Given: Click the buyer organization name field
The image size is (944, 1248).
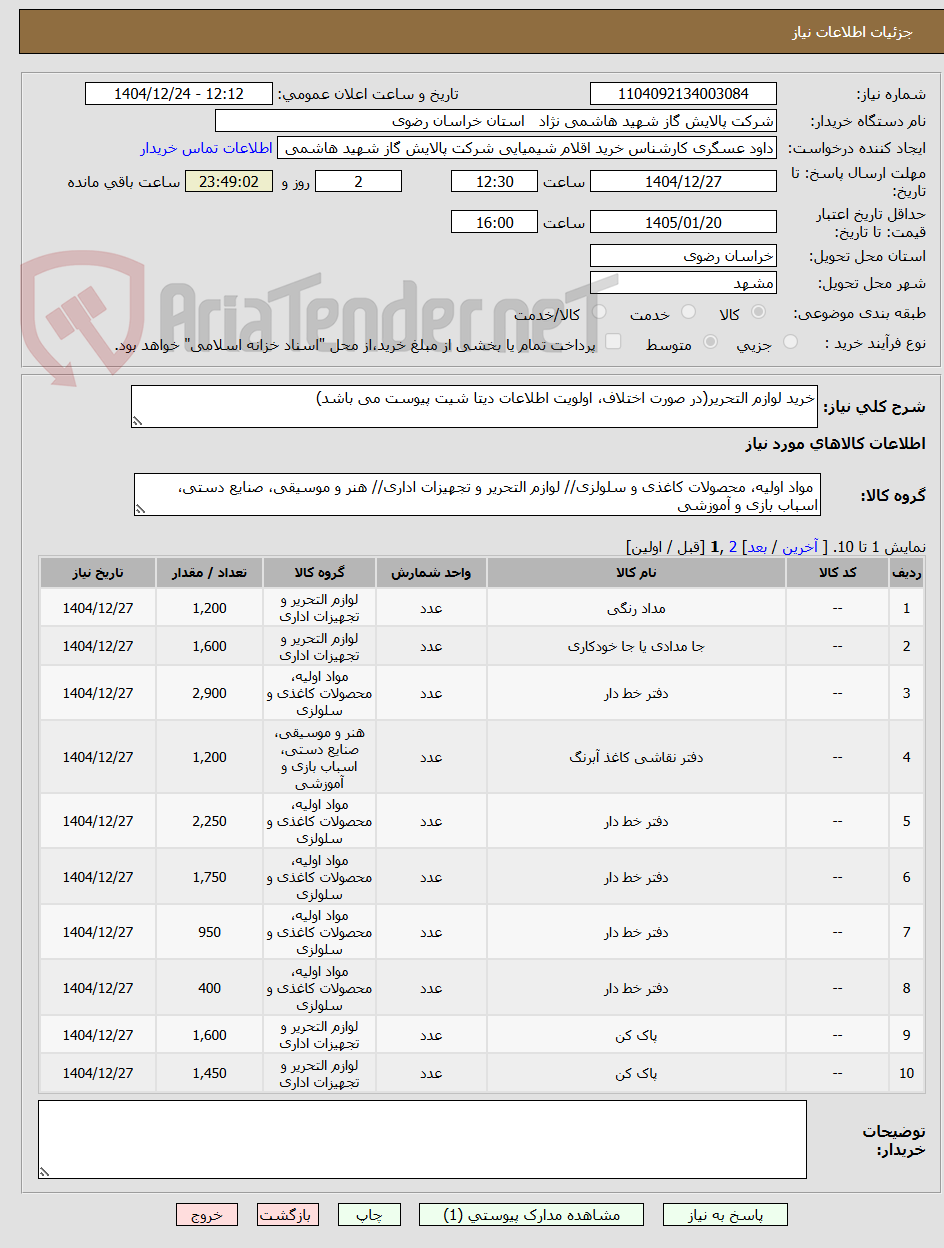Looking at the screenshot, I should [x=496, y=121].
